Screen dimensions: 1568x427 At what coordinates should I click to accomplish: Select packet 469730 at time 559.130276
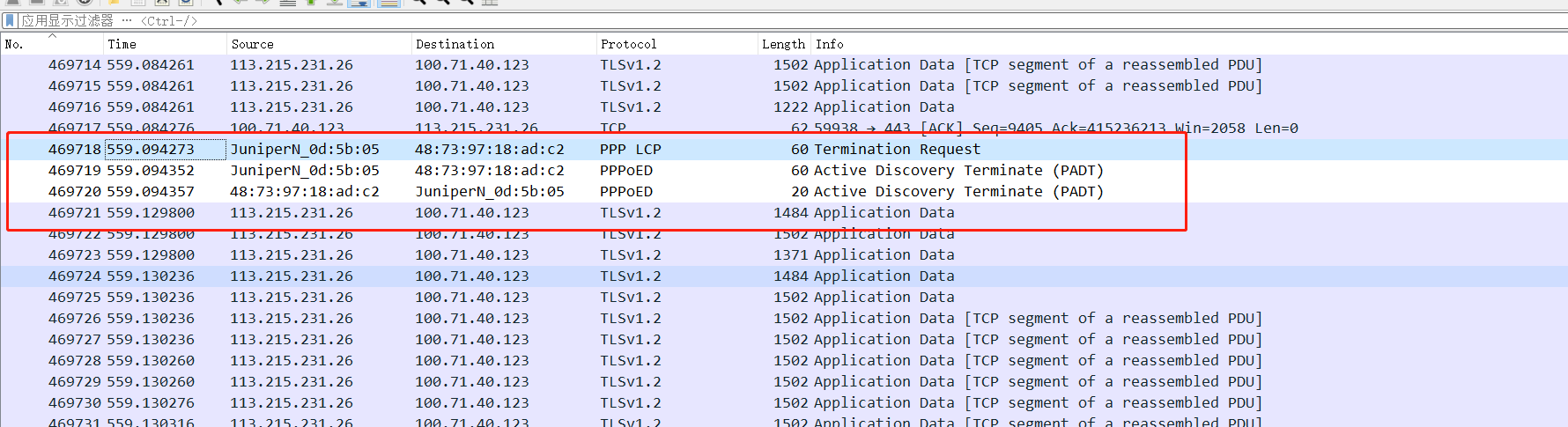(x=529, y=403)
